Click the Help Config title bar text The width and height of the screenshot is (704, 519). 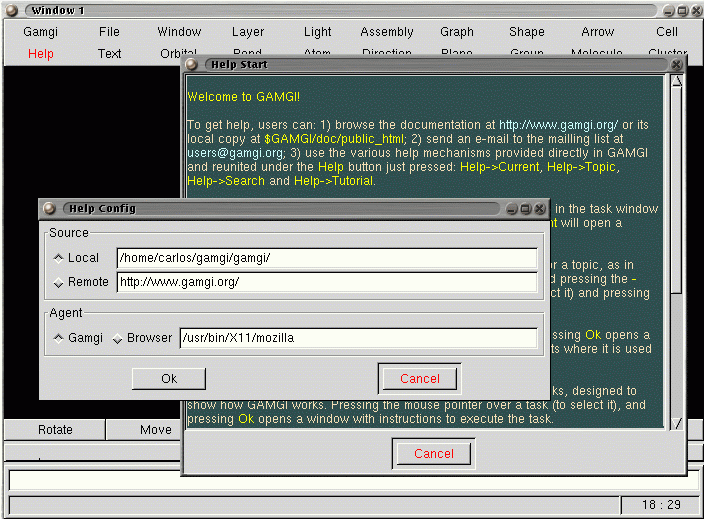tap(102, 209)
